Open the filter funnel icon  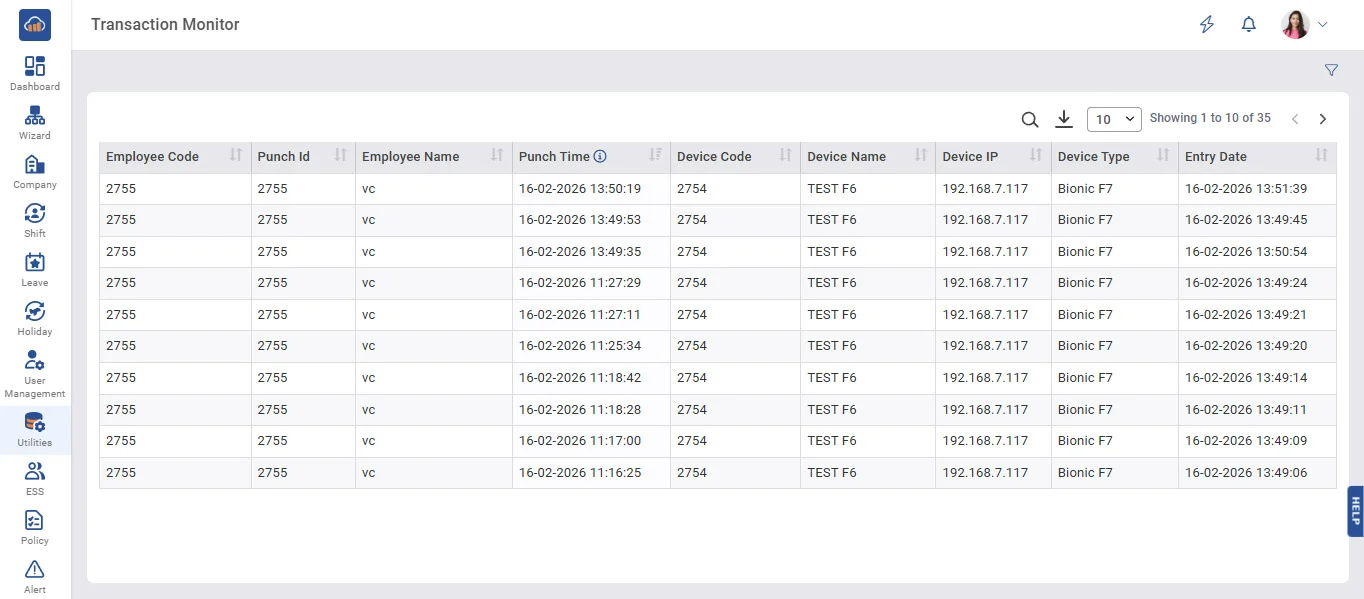click(x=1331, y=70)
